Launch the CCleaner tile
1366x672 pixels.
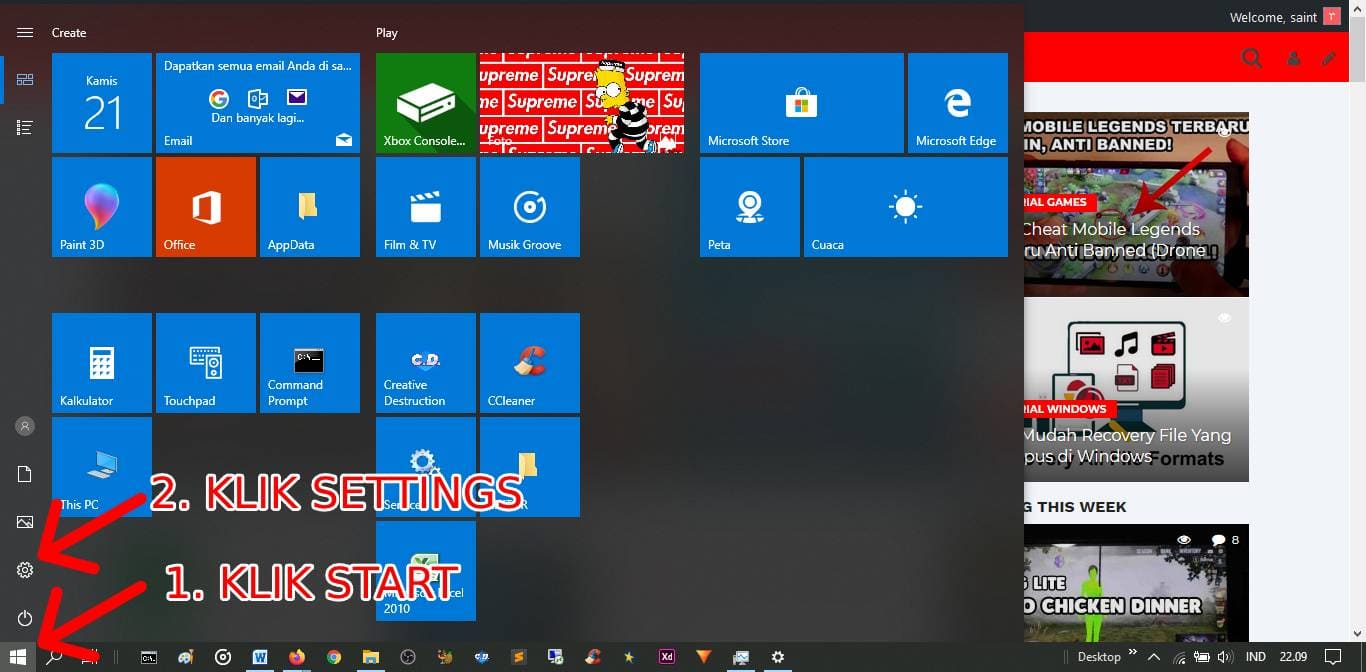[x=529, y=362]
